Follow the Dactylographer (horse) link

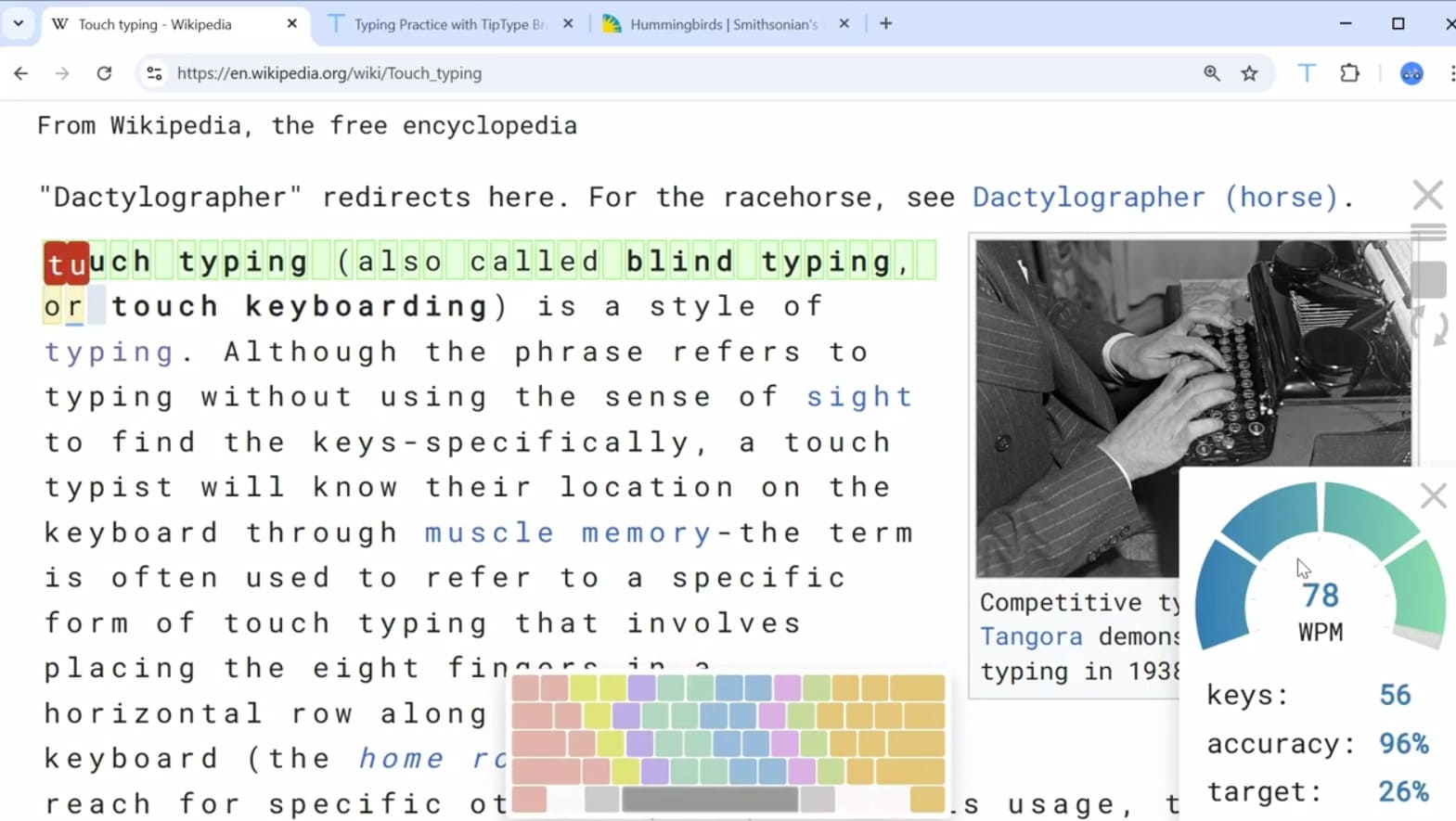pos(1154,197)
